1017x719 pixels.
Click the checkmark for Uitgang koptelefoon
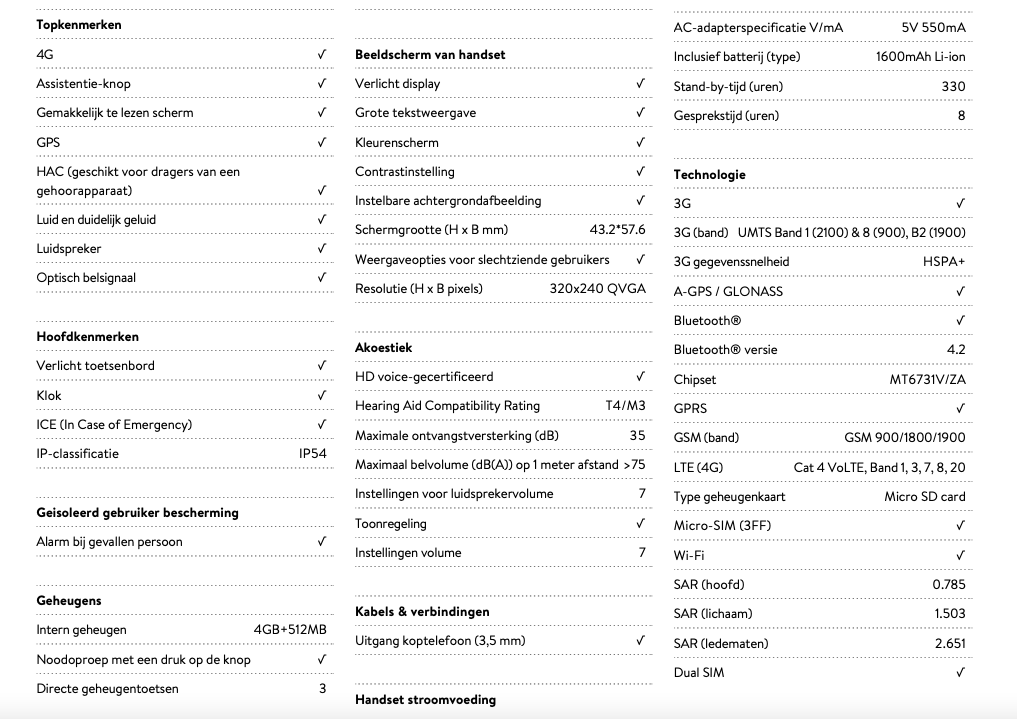[641, 640]
